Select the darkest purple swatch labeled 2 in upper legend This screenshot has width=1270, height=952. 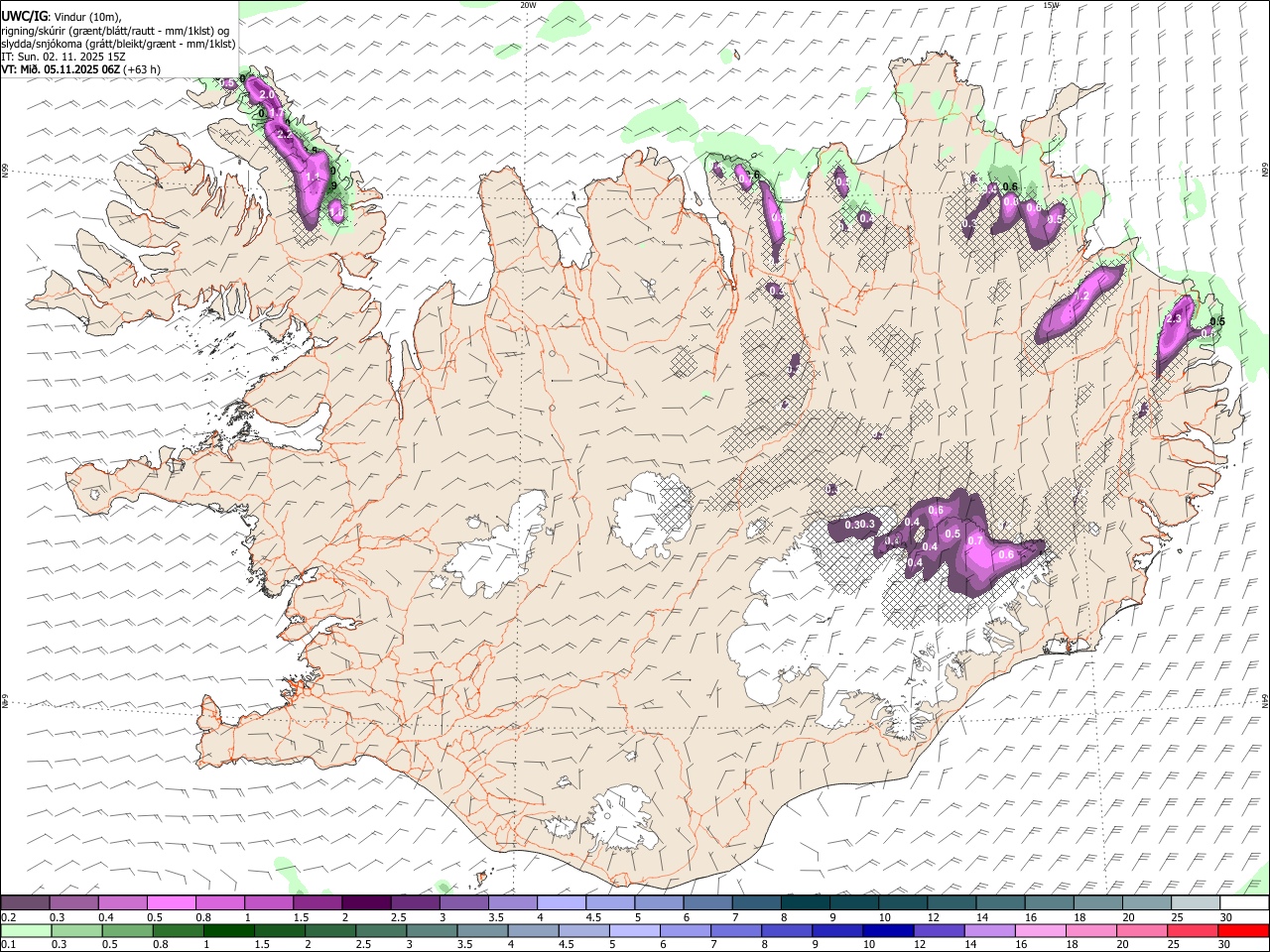365,902
